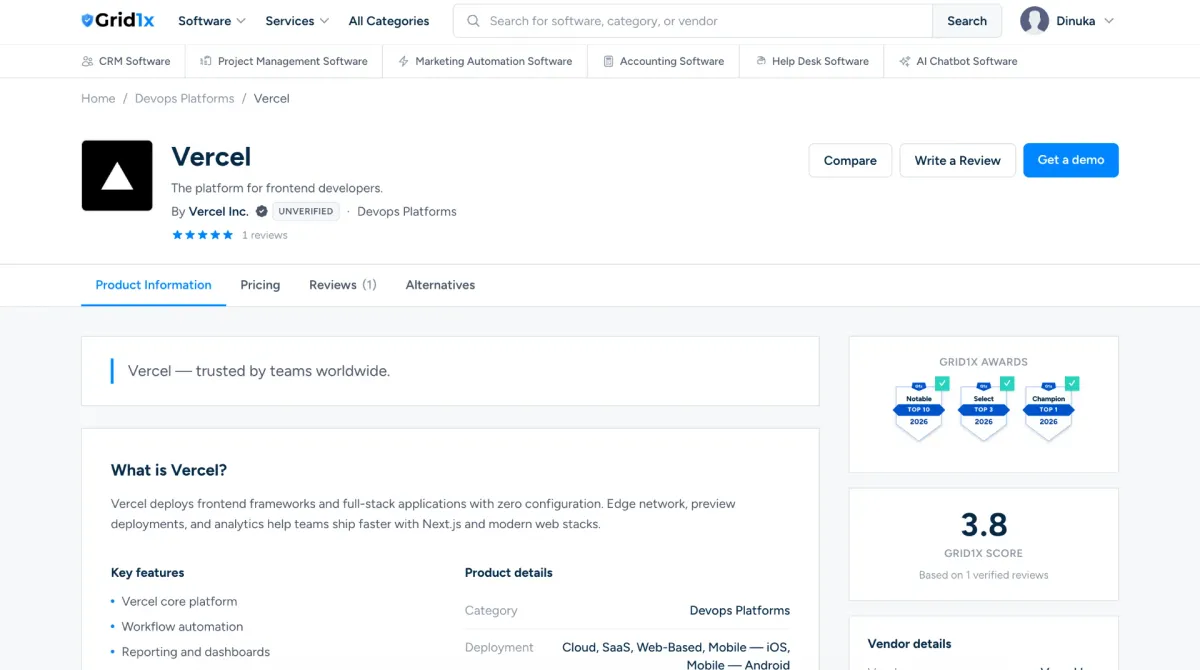Click the 'Product details' heading
This screenshot has width=1200, height=670.
(509, 573)
